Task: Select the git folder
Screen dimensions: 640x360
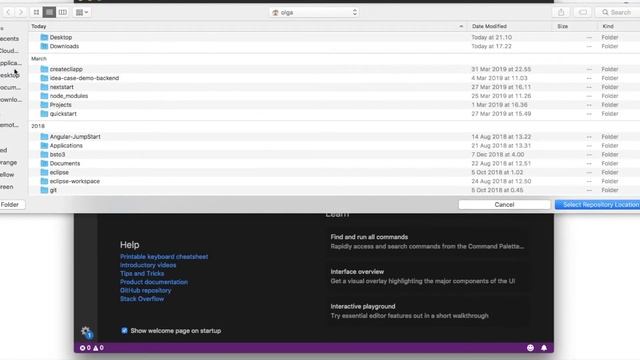Action: click(x=335, y=190)
